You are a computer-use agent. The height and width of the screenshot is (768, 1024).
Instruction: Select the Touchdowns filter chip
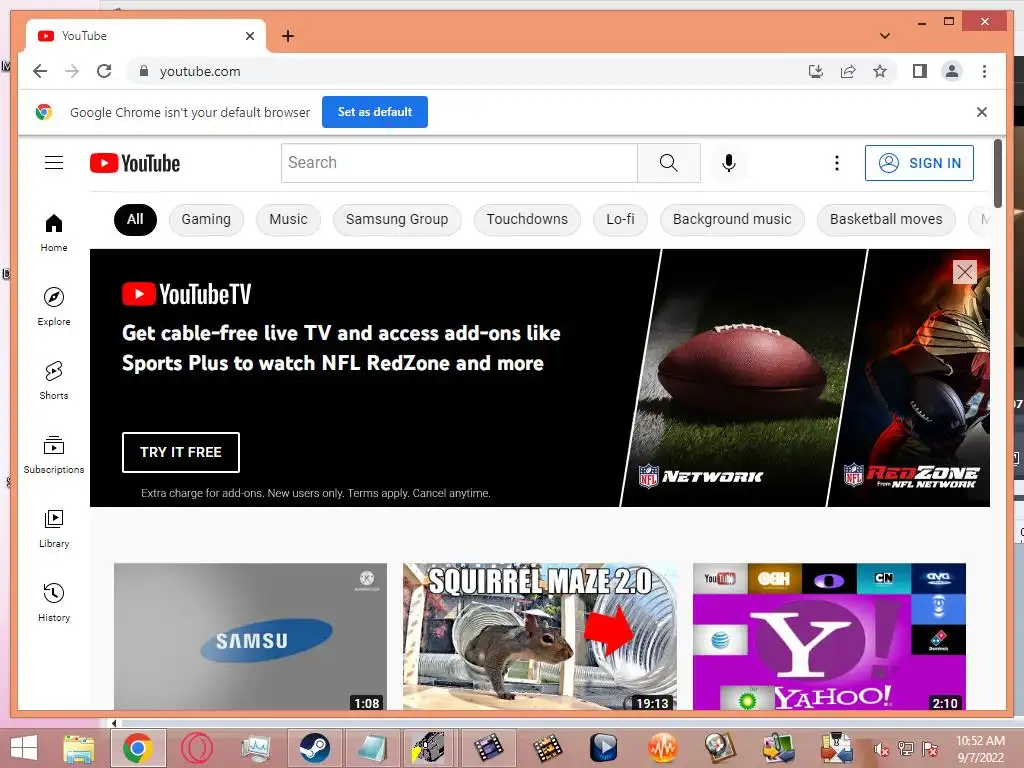(x=527, y=219)
